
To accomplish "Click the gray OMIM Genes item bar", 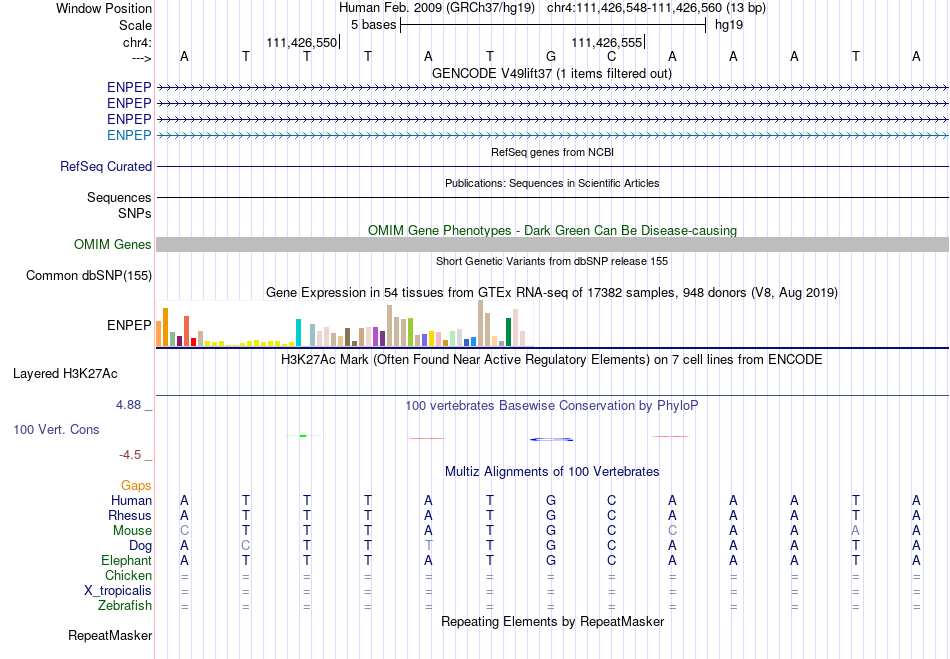I will coord(553,245).
